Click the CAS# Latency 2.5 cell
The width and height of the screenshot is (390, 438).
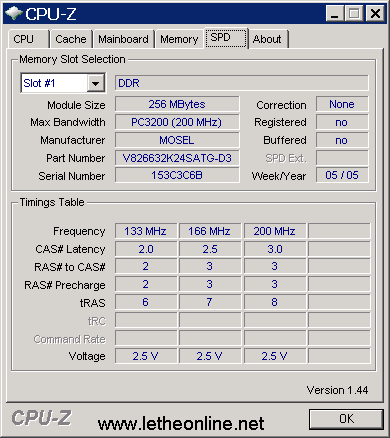tap(210, 249)
